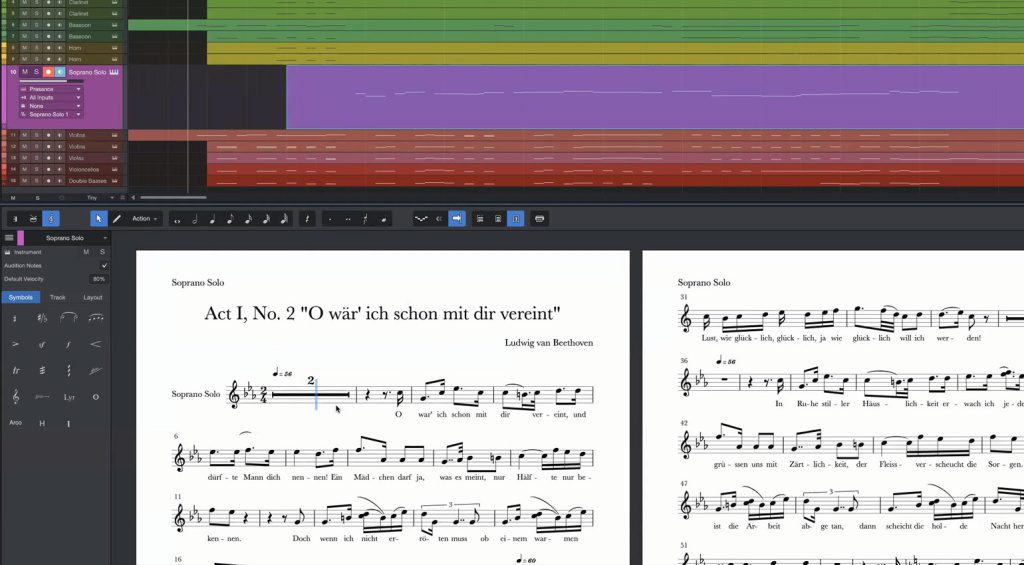Mute the Soprano Solo track
Screen dimensions: 1024x565
tap(25, 72)
